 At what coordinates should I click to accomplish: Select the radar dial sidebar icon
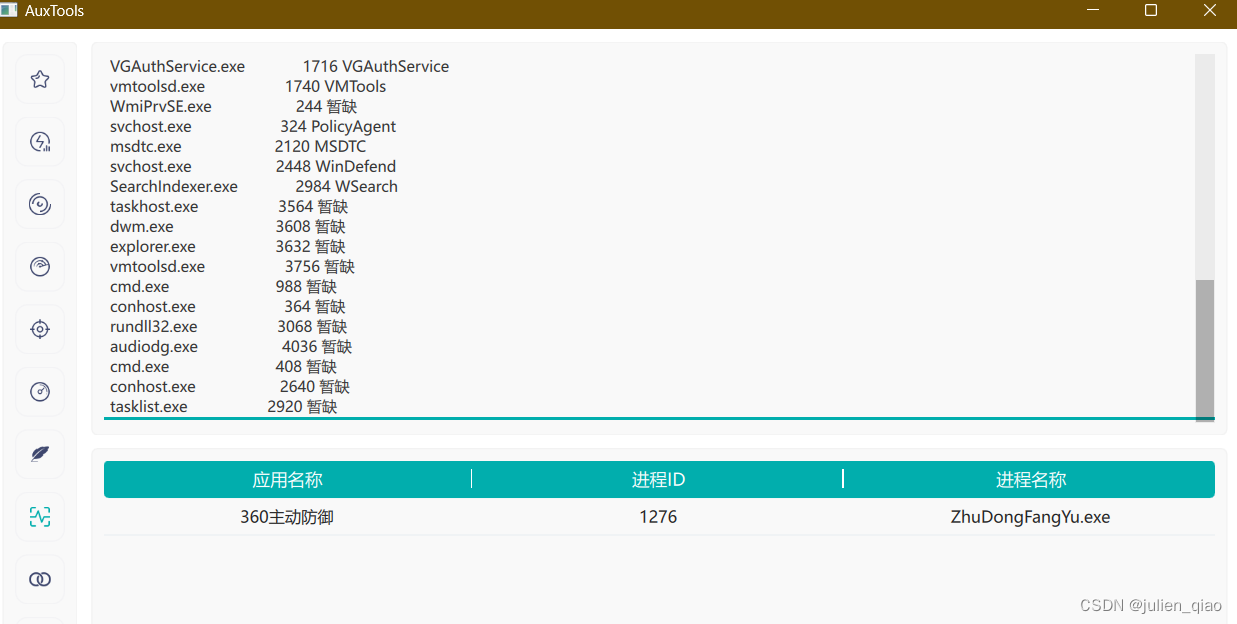pos(40,267)
